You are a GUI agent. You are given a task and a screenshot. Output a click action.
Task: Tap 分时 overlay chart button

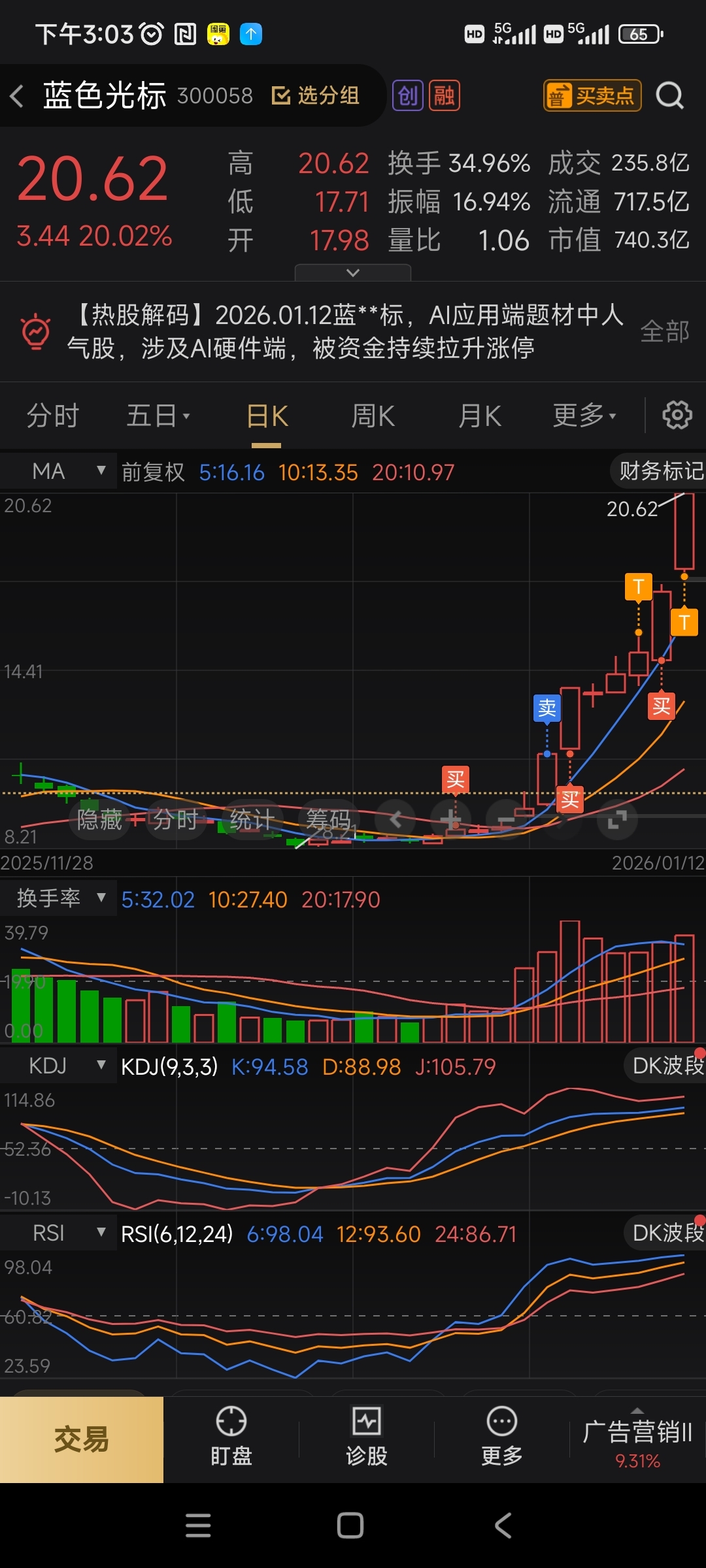tap(175, 819)
